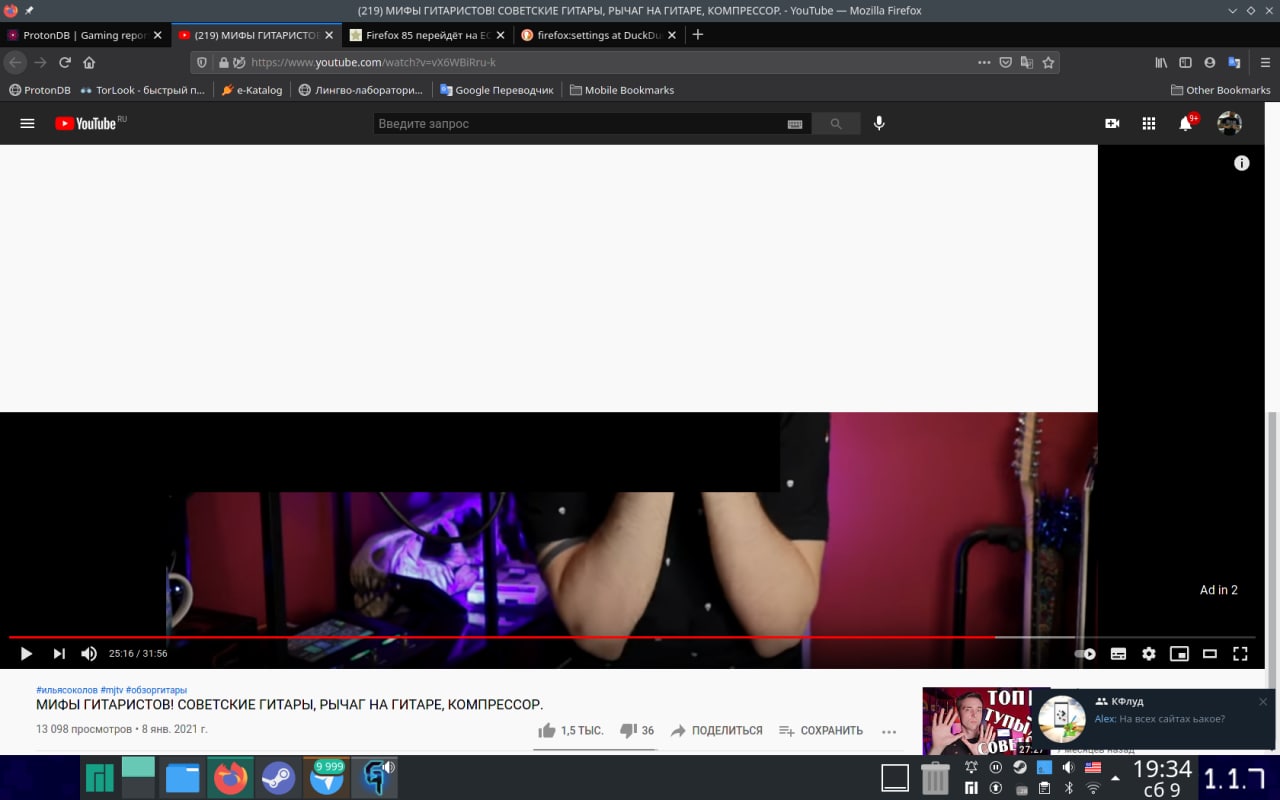The image size is (1280, 800).
Task: Click СОХРАНИТЬ save button
Action: (x=821, y=731)
